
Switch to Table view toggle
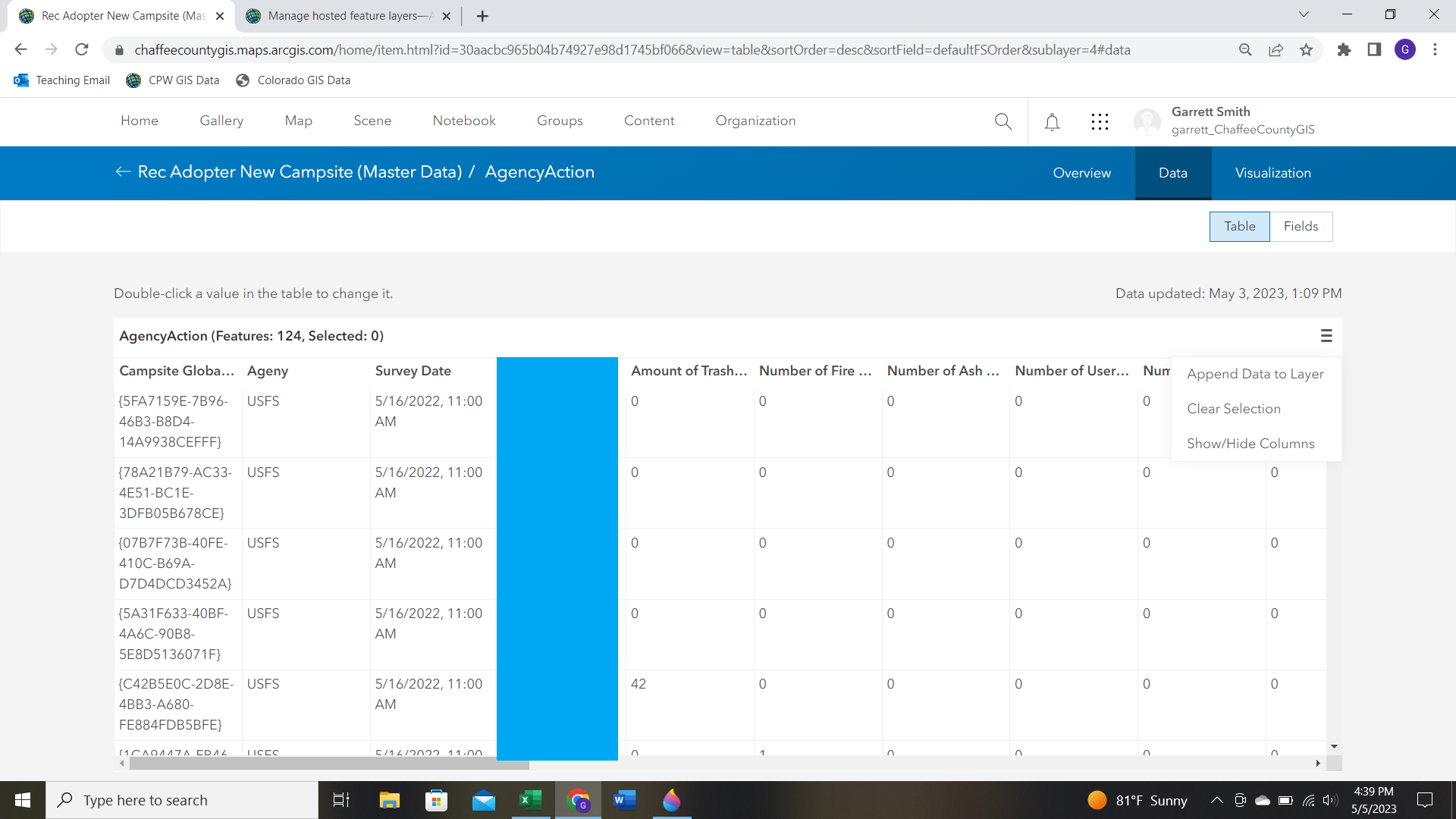coord(1239,227)
